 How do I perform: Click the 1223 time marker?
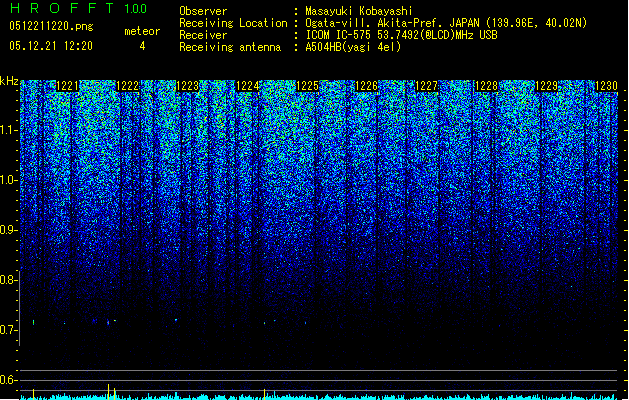point(187,86)
